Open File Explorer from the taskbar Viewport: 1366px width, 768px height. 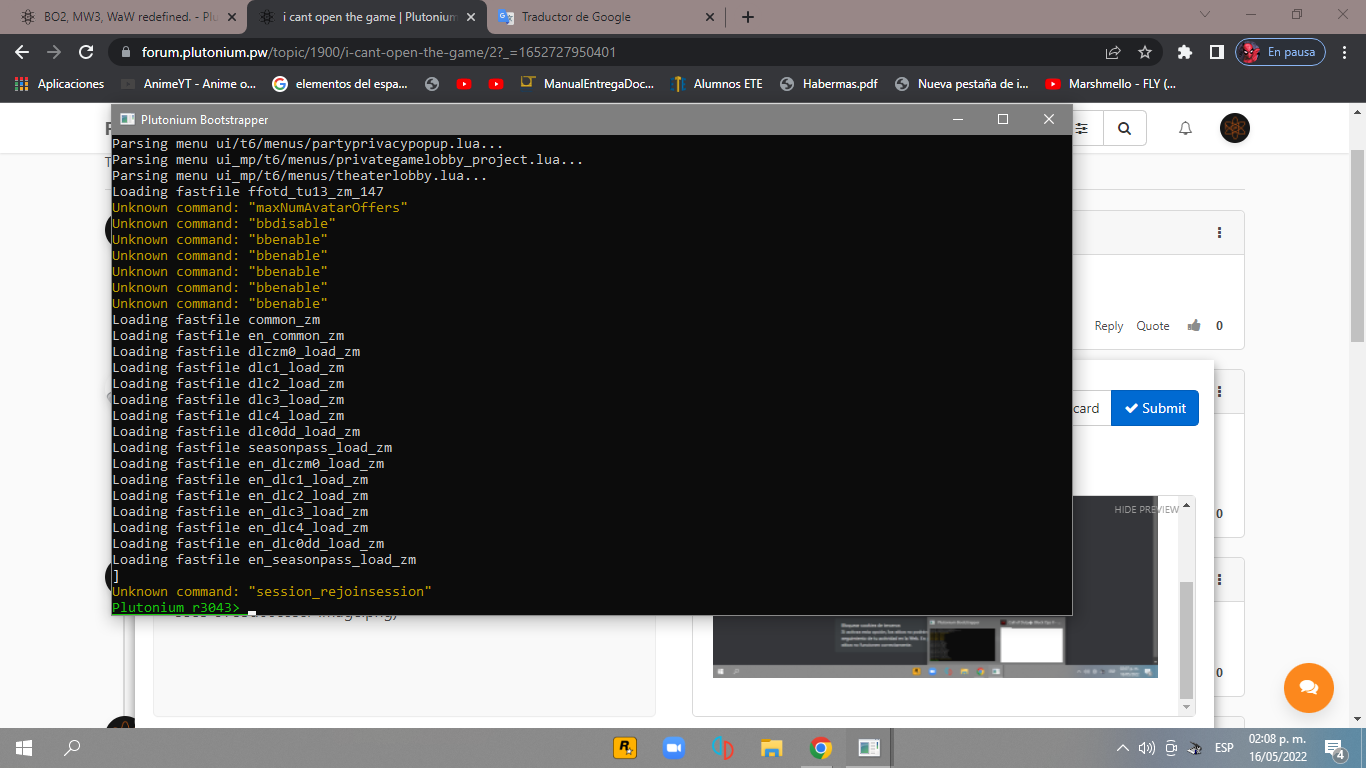tap(771, 747)
